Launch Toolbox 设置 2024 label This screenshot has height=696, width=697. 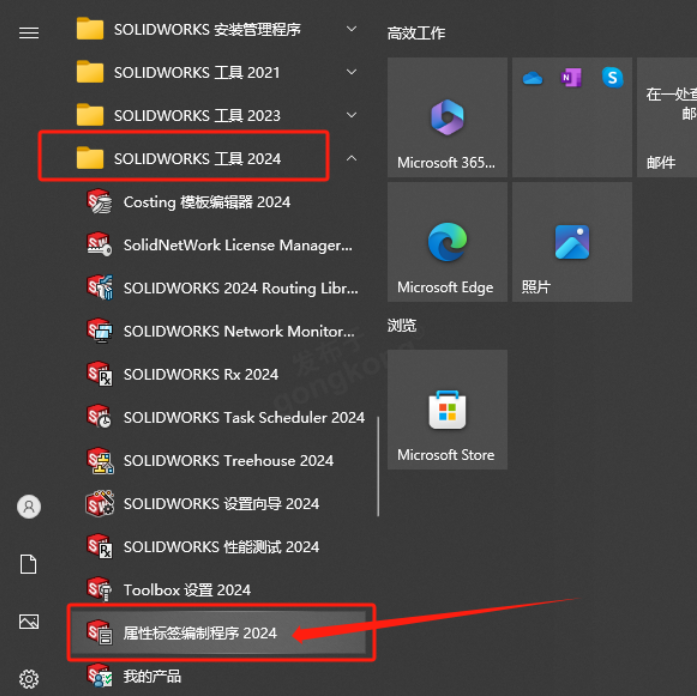[187, 590]
